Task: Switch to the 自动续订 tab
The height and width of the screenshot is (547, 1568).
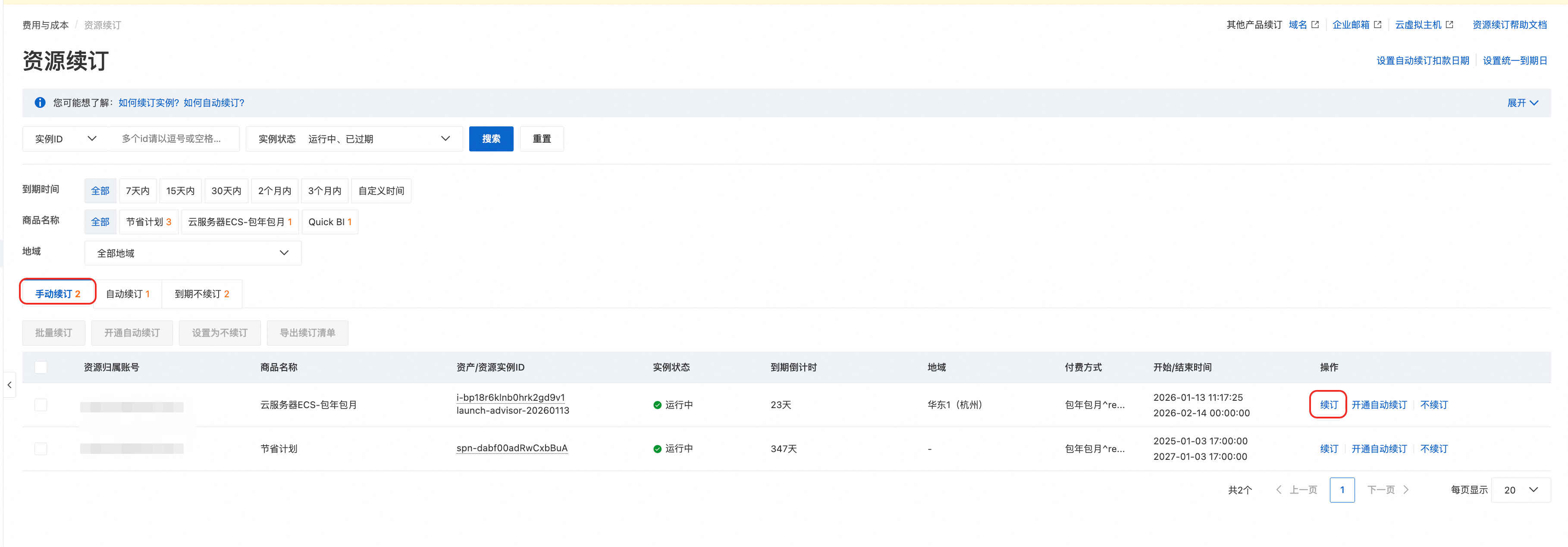Action: (128, 294)
